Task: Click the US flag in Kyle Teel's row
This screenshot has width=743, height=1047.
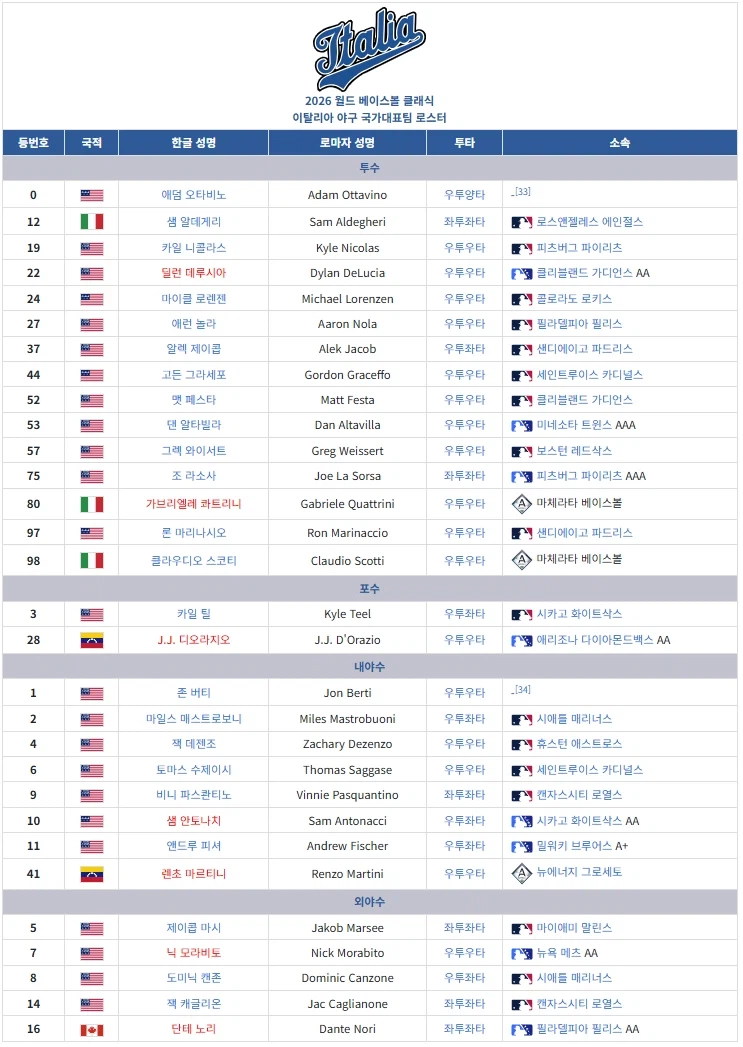Action: click(x=92, y=615)
